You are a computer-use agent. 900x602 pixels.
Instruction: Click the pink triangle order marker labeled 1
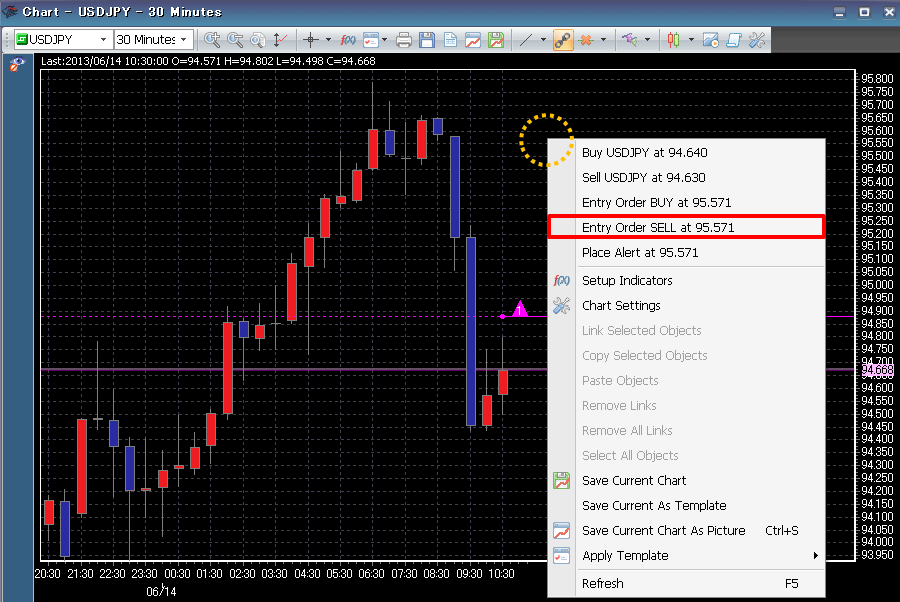pos(519,309)
